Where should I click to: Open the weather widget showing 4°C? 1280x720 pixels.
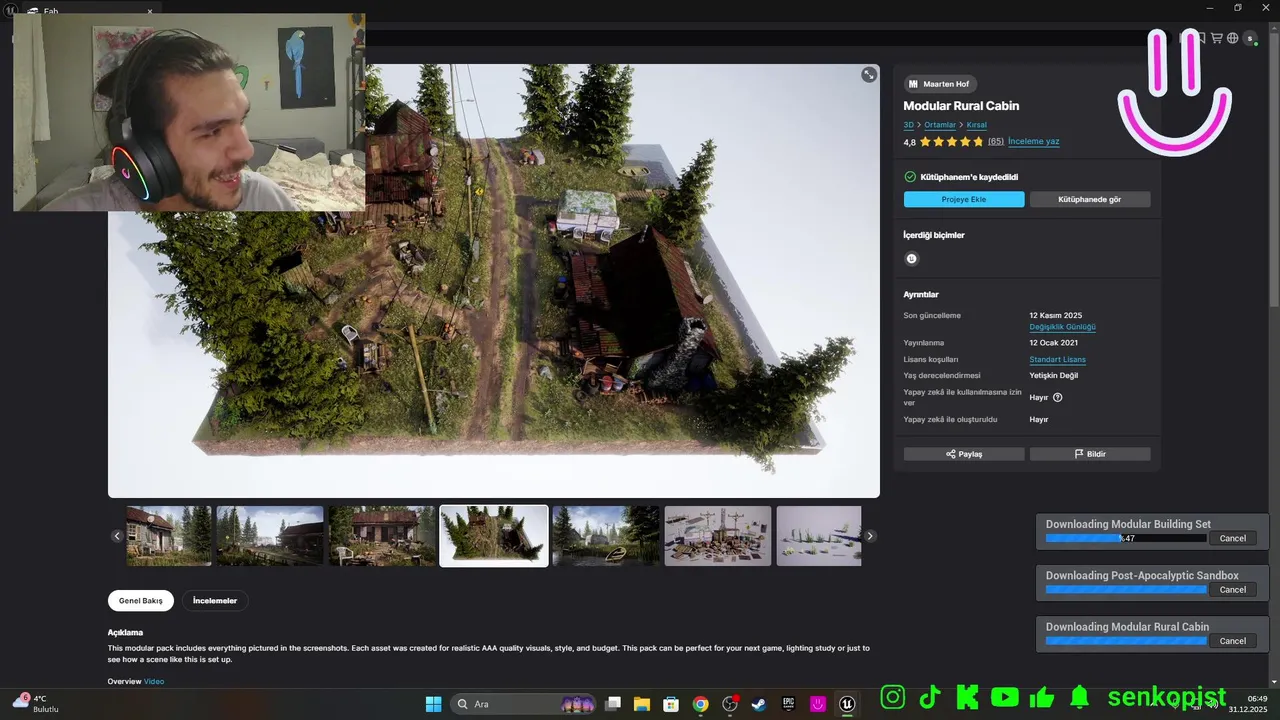click(x=35, y=703)
